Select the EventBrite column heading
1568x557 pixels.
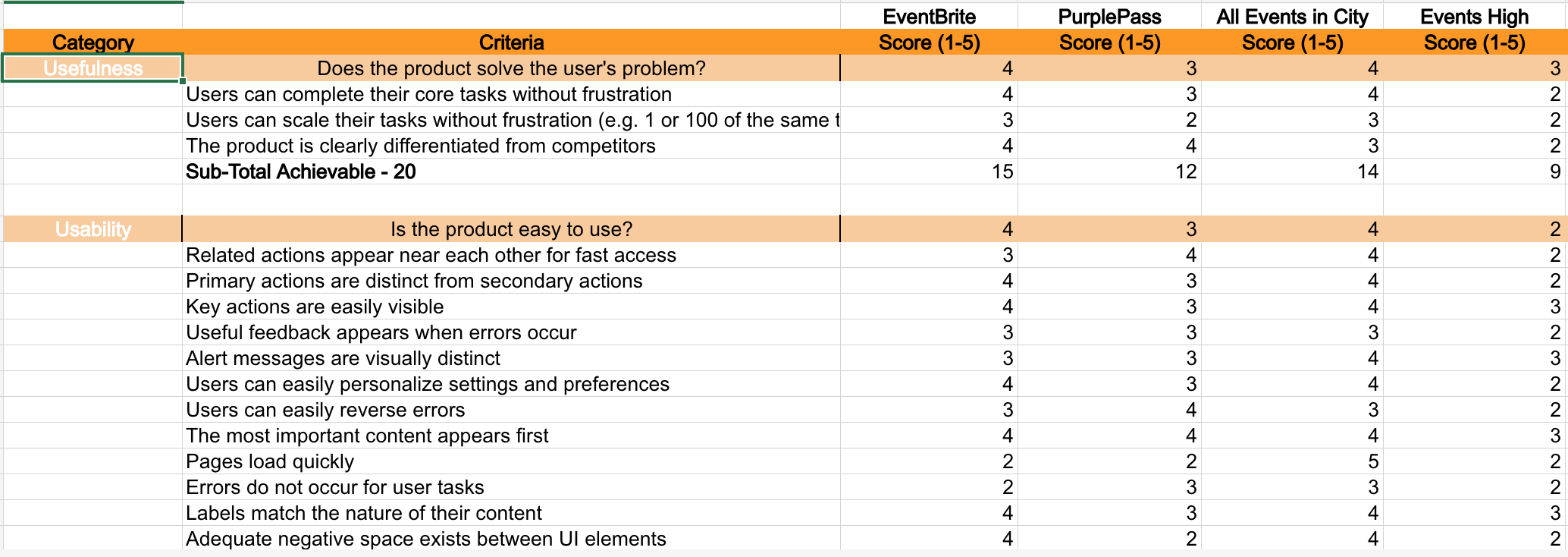pyautogui.click(x=929, y=17)
